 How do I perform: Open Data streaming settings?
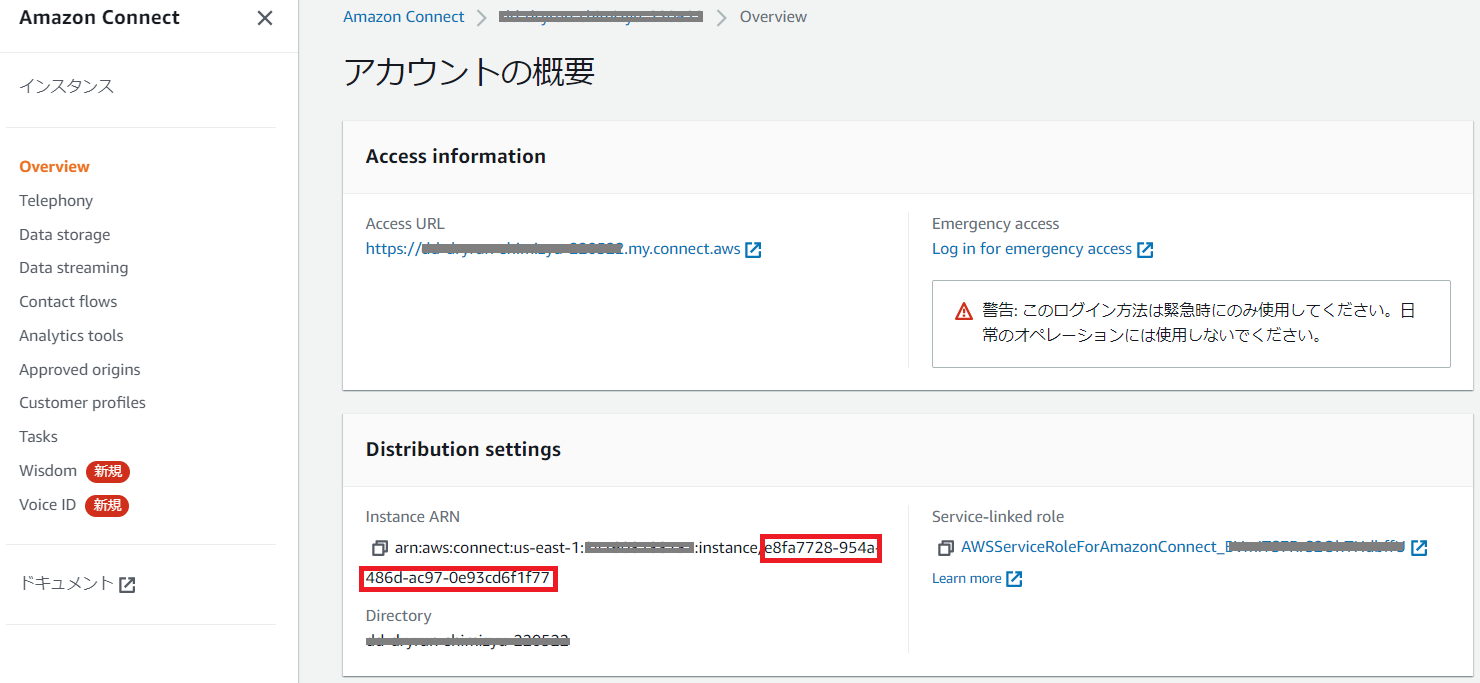click(x=74, y=268)
